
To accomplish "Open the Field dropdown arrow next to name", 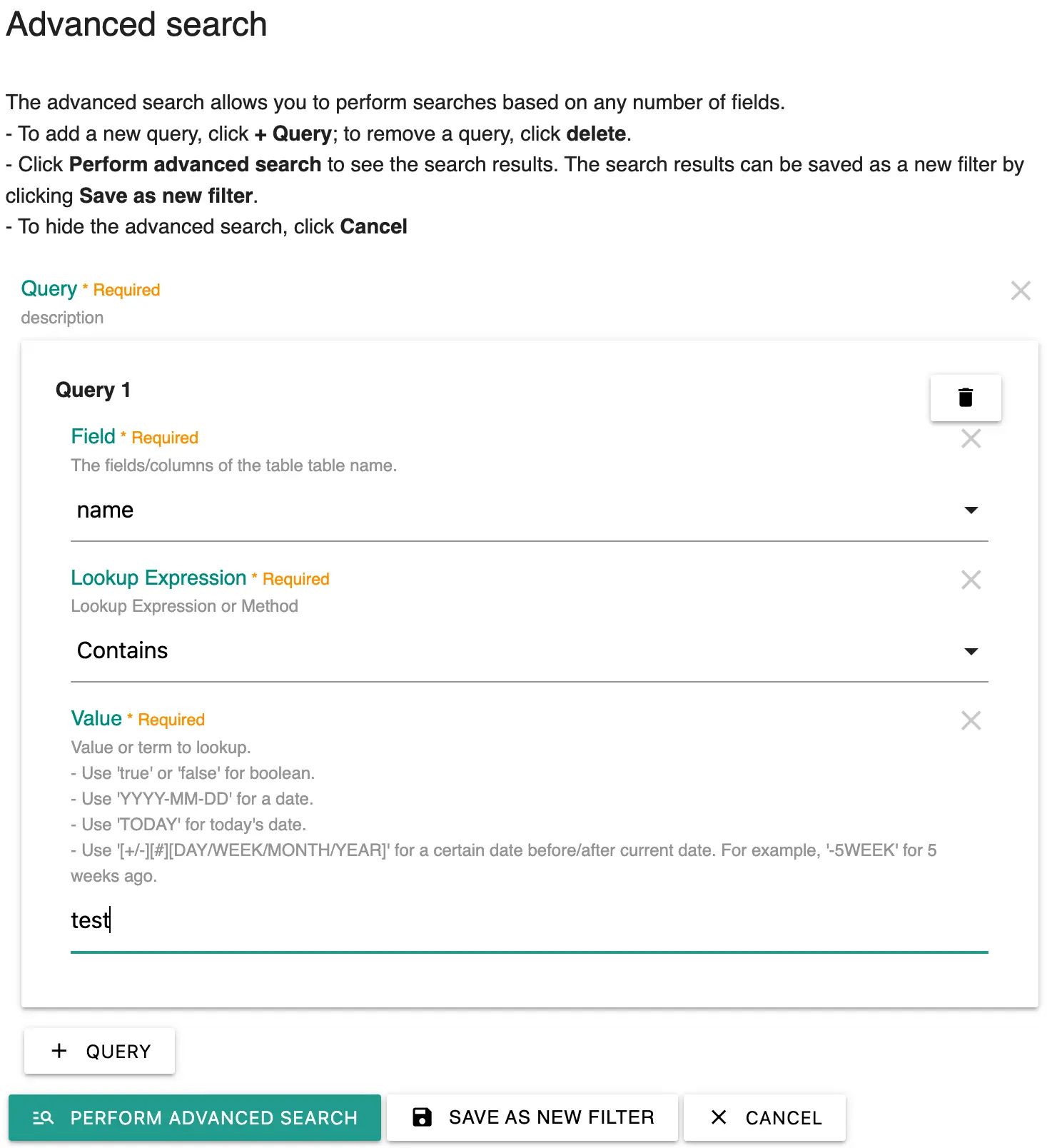I will (971, 510).
